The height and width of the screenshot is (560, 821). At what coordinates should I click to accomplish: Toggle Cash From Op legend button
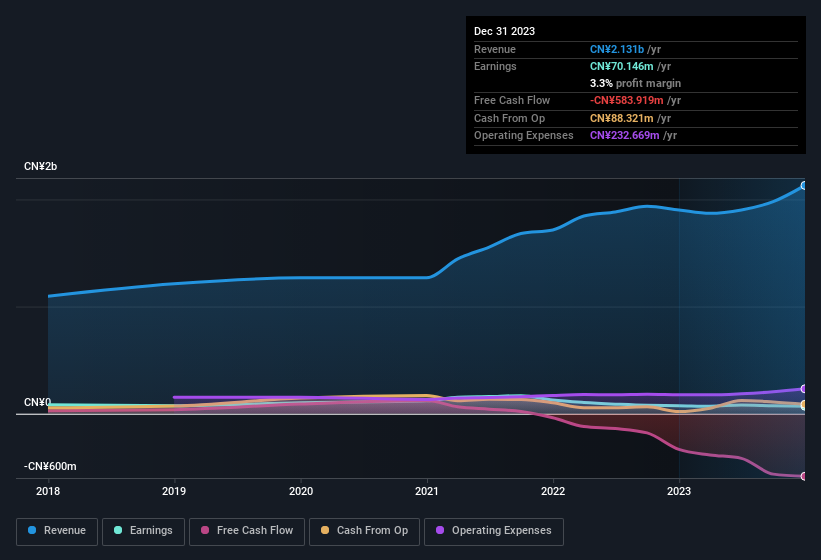click(x=364, y=531)
